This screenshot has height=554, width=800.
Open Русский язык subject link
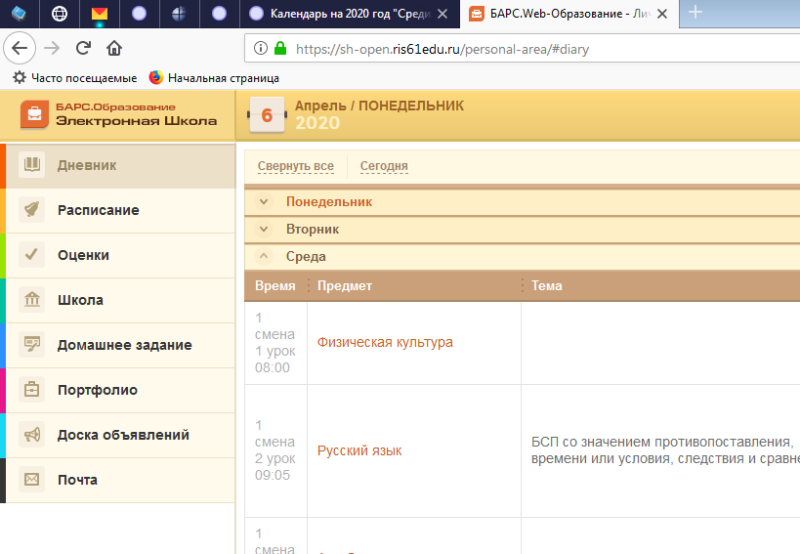point(359,451)
